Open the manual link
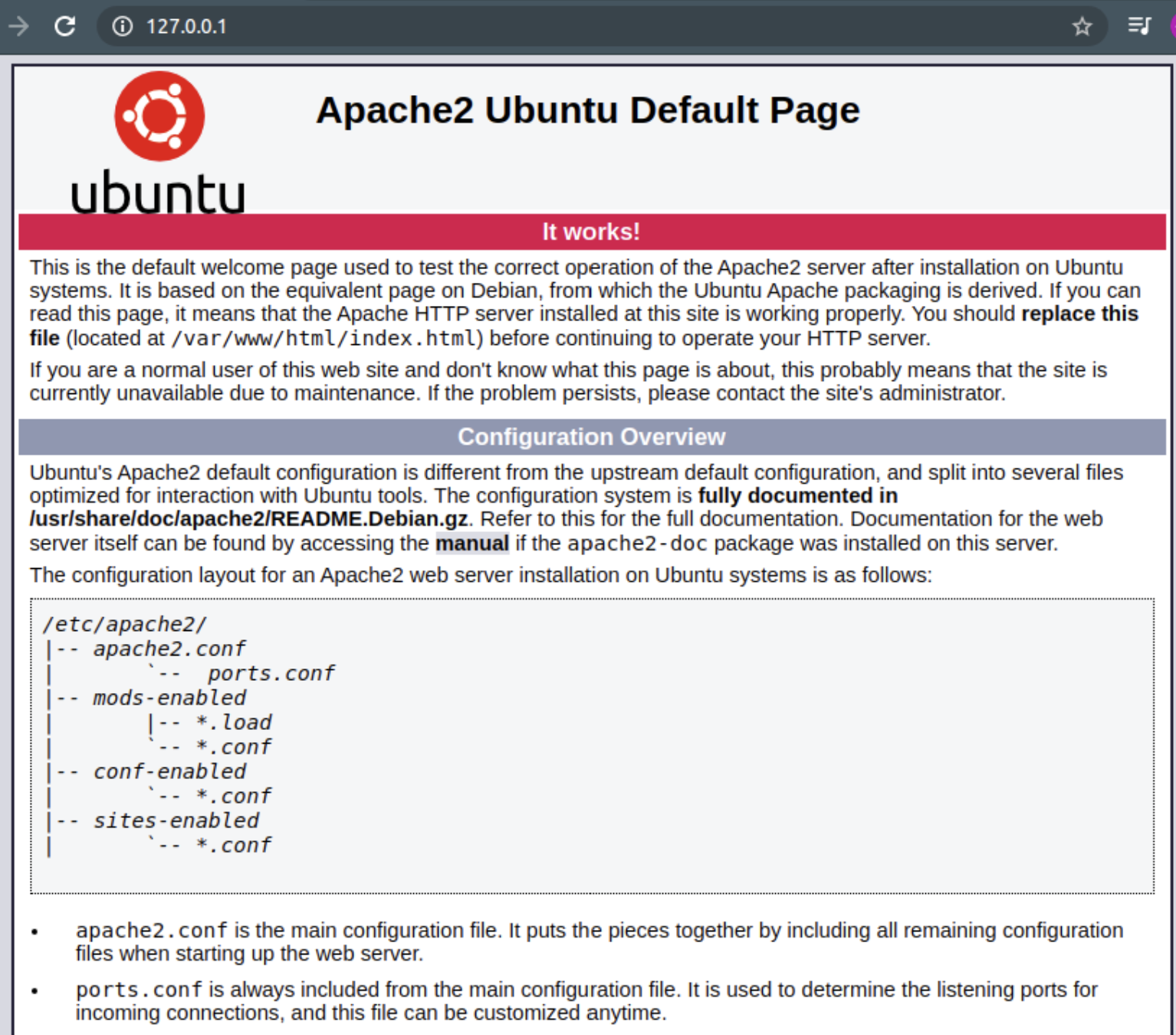This screenshot has width=1176, height=1035. 472,544
